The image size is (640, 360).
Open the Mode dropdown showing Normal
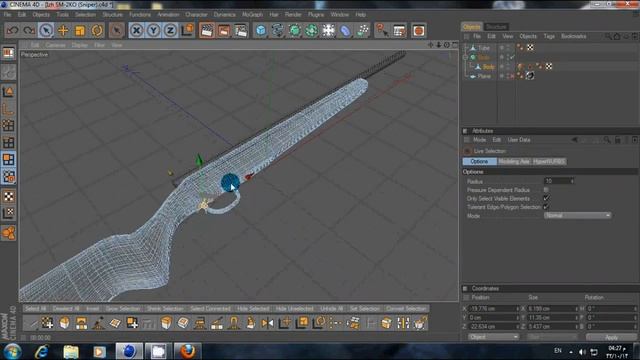coord(577,216)
